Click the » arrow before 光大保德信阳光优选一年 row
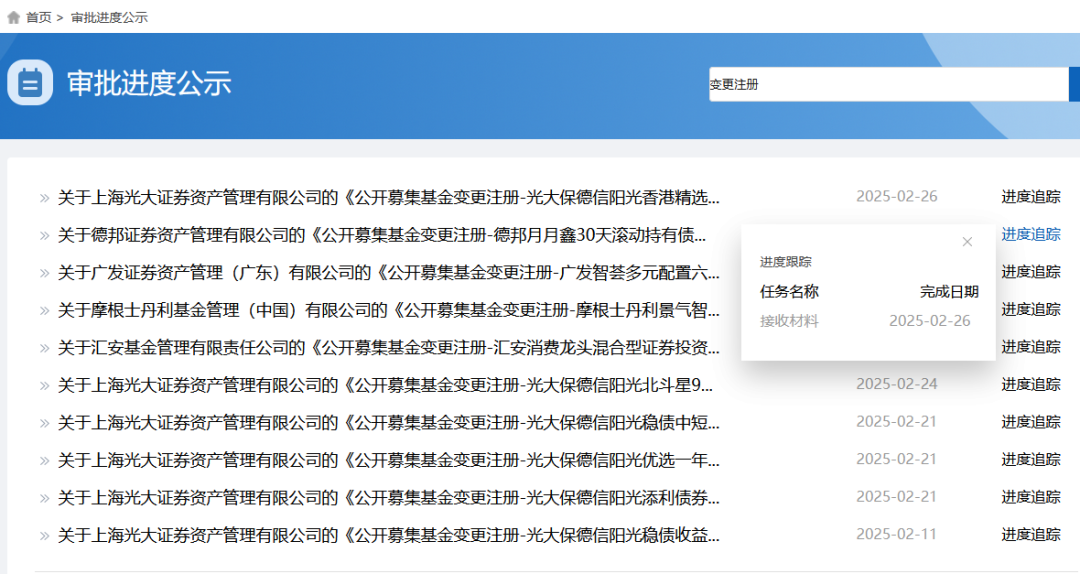 [x=45, y=460]
